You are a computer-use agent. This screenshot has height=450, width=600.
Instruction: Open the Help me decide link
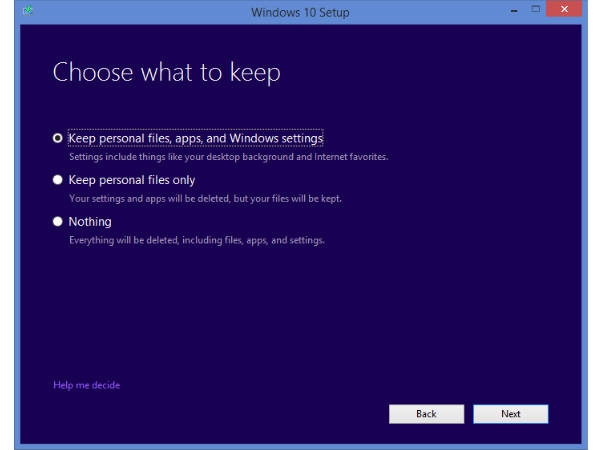pyautogui.click(x=86, y=385)
